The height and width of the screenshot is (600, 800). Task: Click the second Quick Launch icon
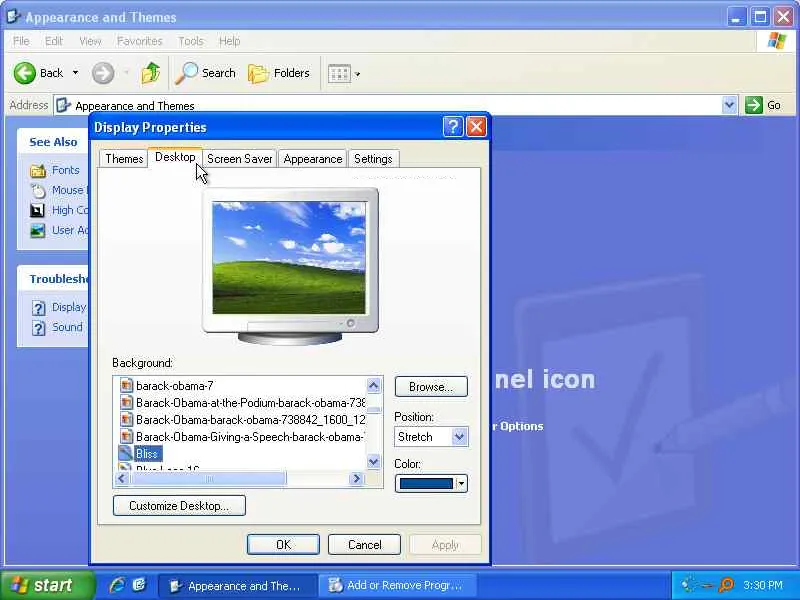click(x=139, y=585)
